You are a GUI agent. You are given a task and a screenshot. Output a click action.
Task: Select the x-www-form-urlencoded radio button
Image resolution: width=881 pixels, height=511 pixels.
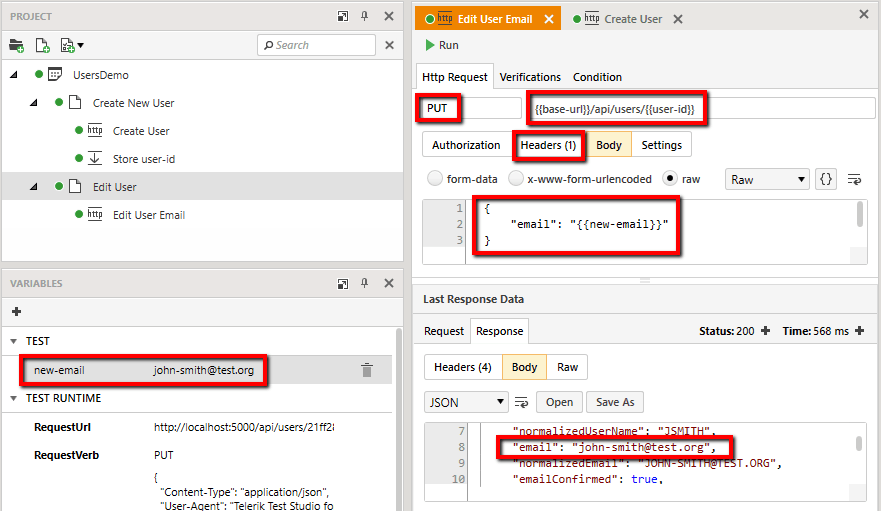516,179
